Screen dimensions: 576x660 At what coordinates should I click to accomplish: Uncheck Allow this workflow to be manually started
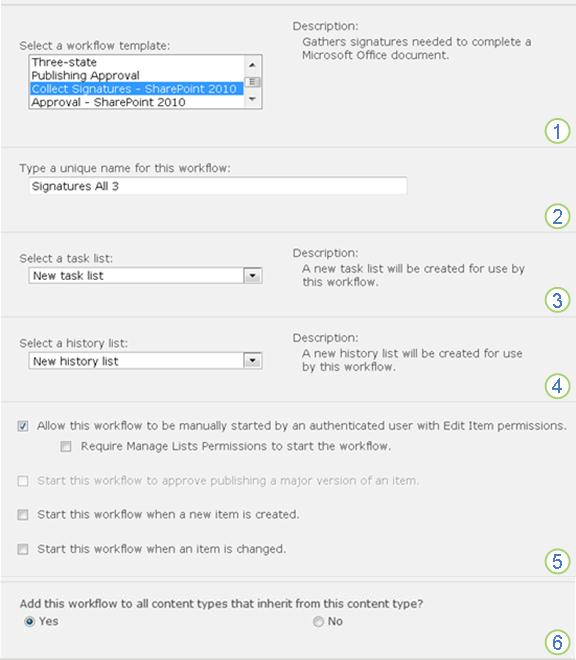(23, 426)
